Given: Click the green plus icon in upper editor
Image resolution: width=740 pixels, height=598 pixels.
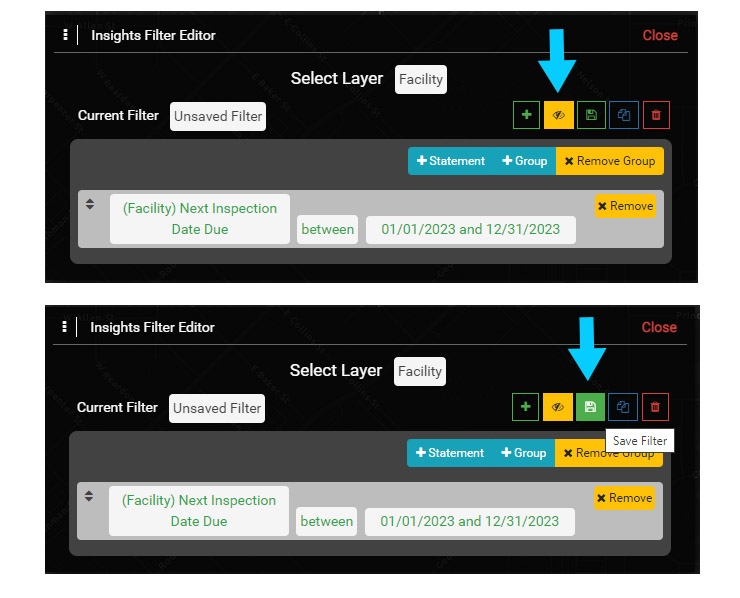Looking at the screenshot, I should (x=526, y=115).
